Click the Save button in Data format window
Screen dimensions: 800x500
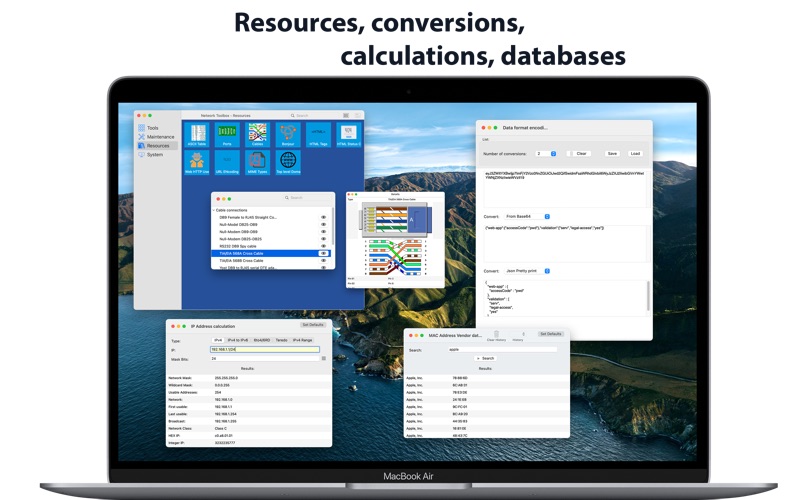point(612,154)
